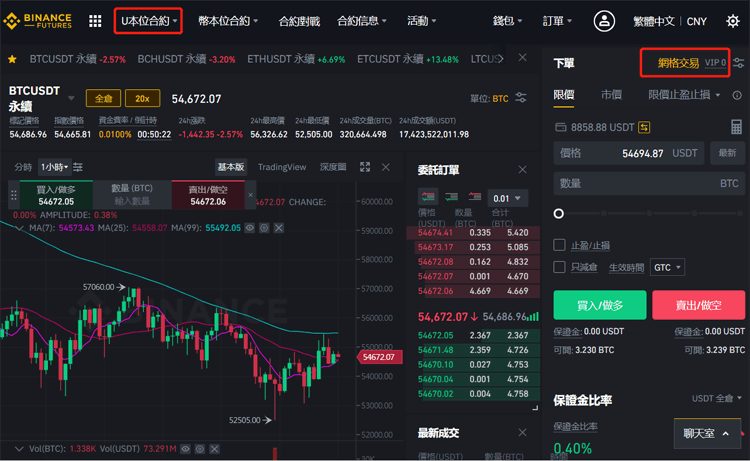
Task: Click the large red 賣出/做空 button
Action: (x=698, y=305)
